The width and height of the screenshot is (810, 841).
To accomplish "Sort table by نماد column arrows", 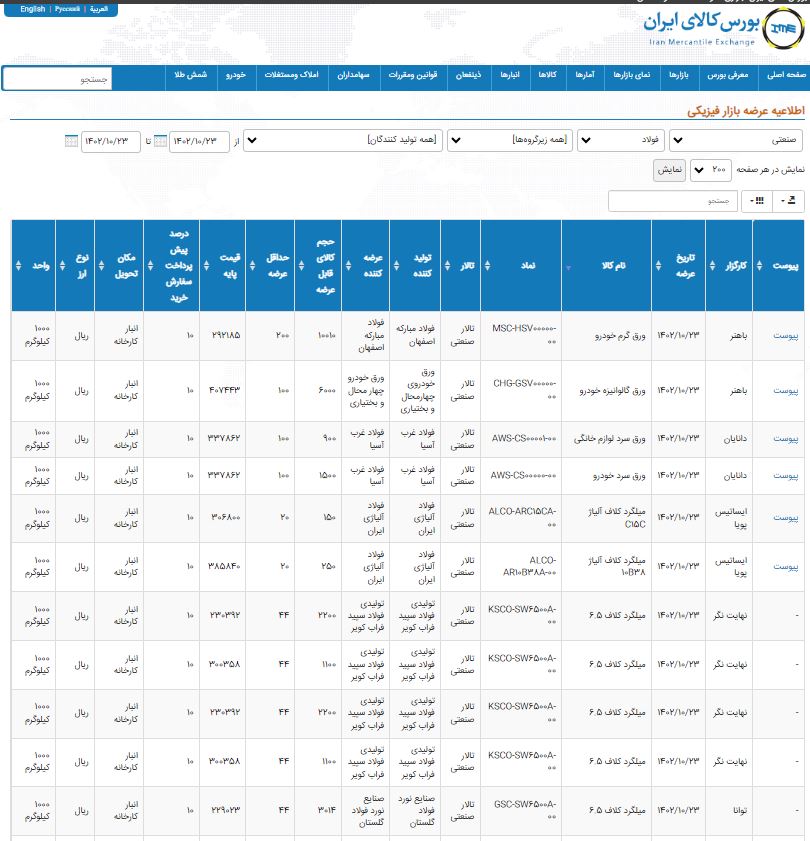I will (487, 265).
